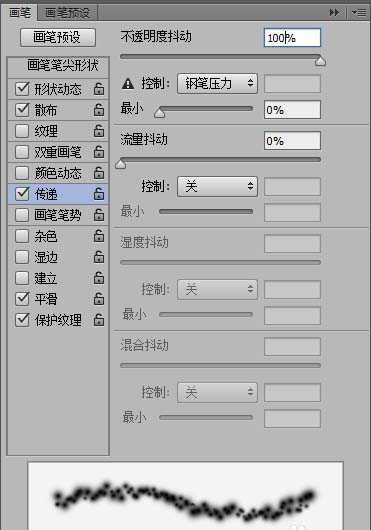This screenshot has width=371, height=530.
Task: Open the control dropdown under 混合抖动
Action: (217, 392)
